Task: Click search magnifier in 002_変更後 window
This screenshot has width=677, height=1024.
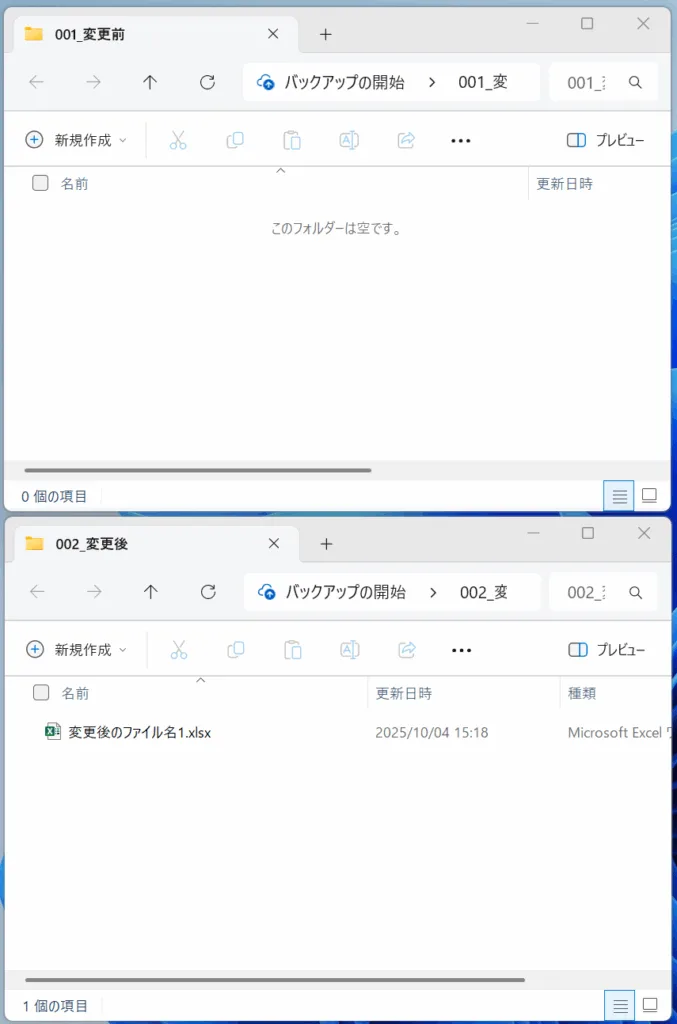Action: (635, 592)
